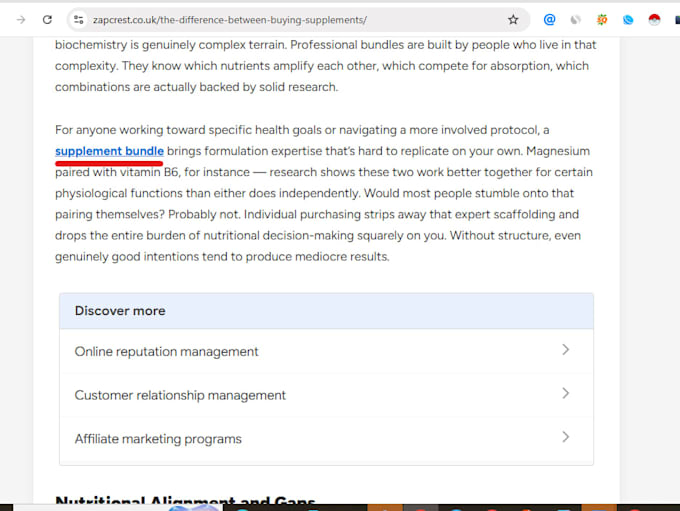Click text 'combinations are actually backed by solid research'
The height and width of the screenshot is (511, 680).
[196, 87]
